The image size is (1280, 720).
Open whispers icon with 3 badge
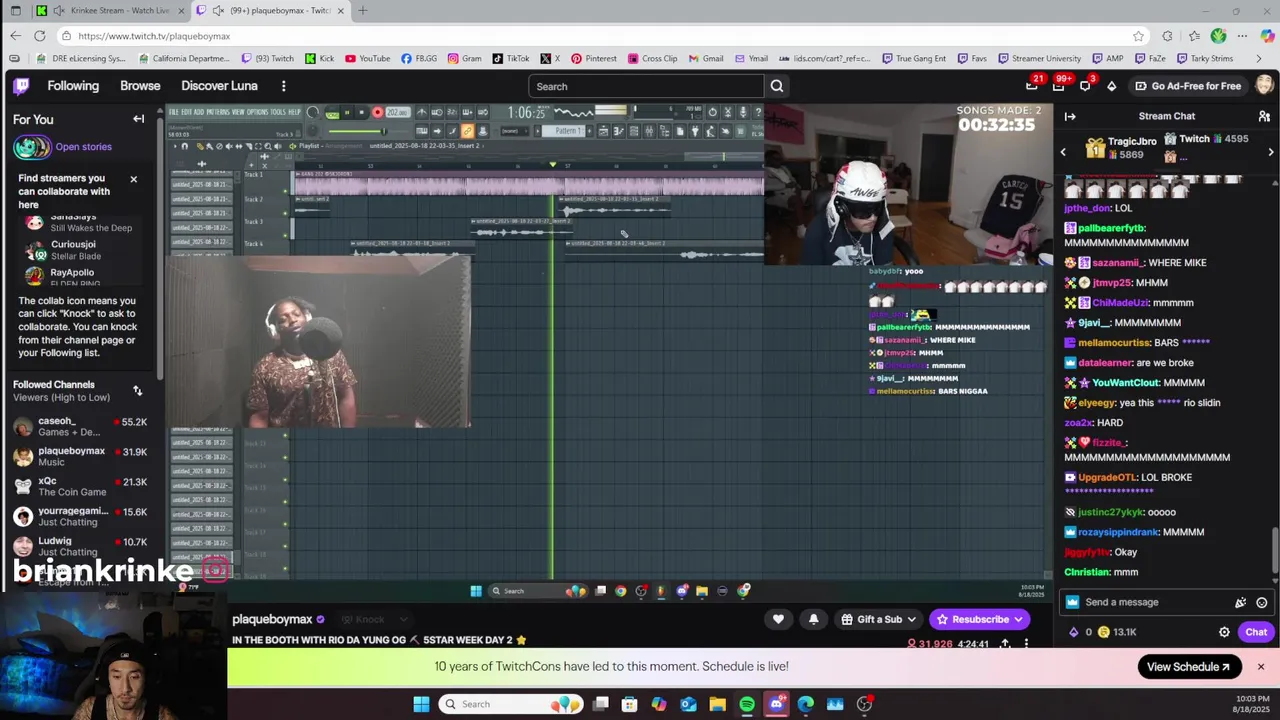click(1085, 86)
